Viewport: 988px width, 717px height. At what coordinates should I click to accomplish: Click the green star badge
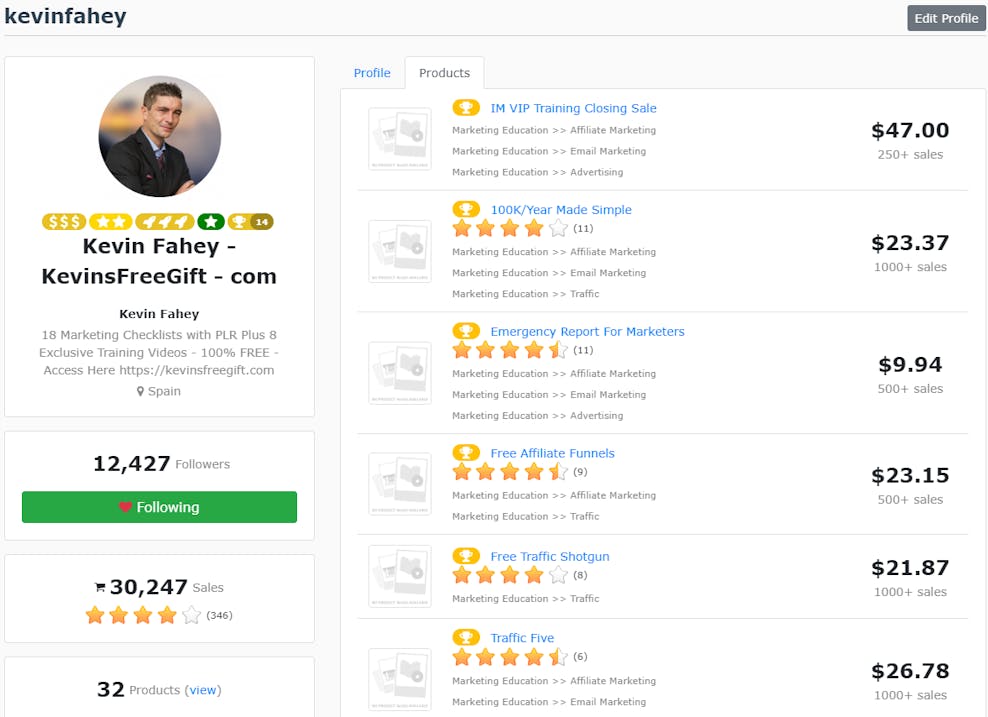[x=210, y=222]
